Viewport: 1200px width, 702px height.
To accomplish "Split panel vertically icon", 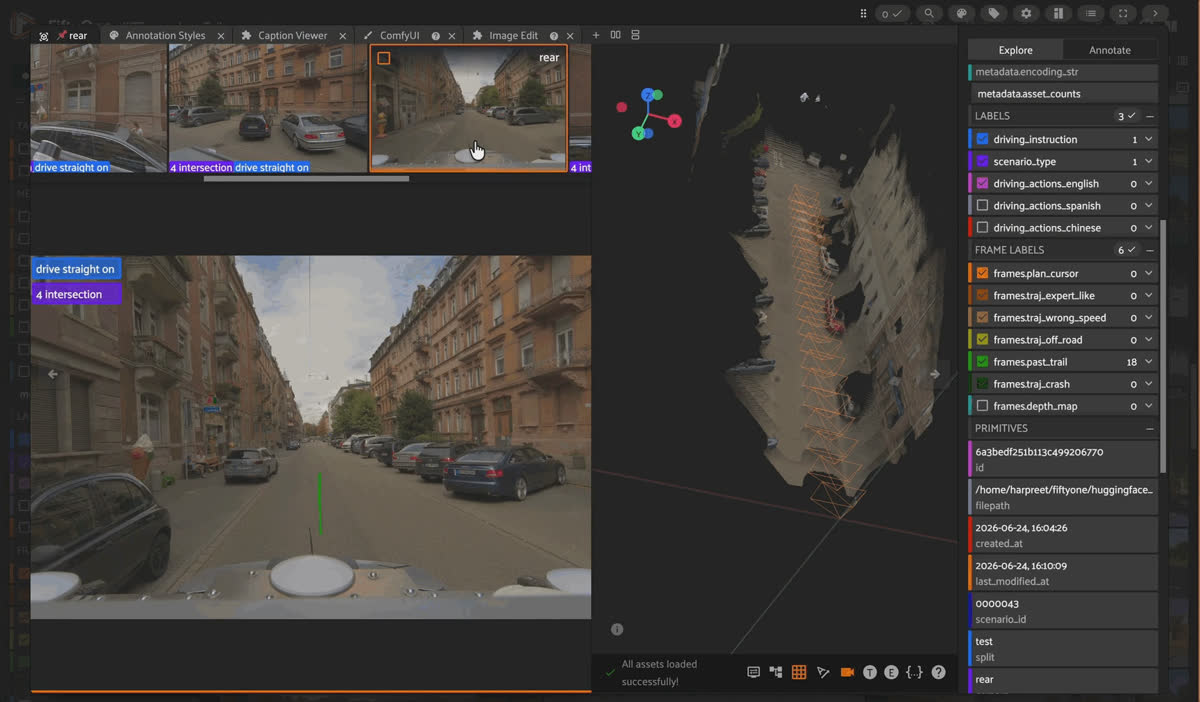I will (x=635, y=35).
